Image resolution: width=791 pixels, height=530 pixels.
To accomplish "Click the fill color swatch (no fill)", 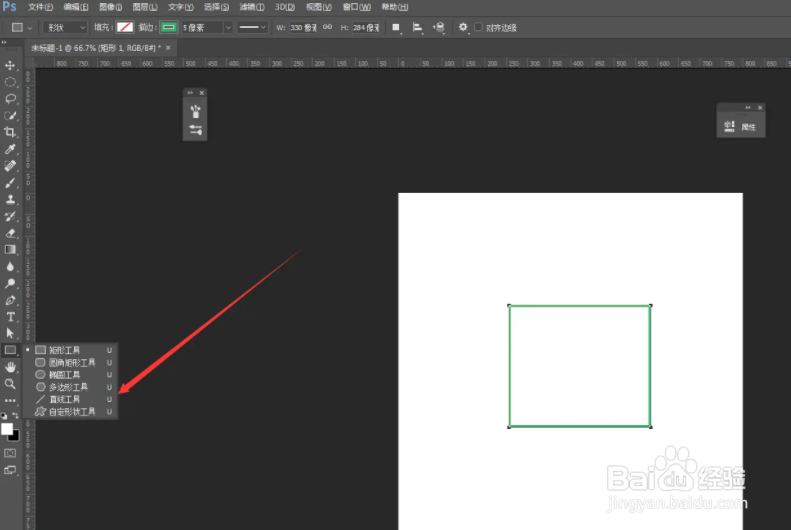I will 125,27.
